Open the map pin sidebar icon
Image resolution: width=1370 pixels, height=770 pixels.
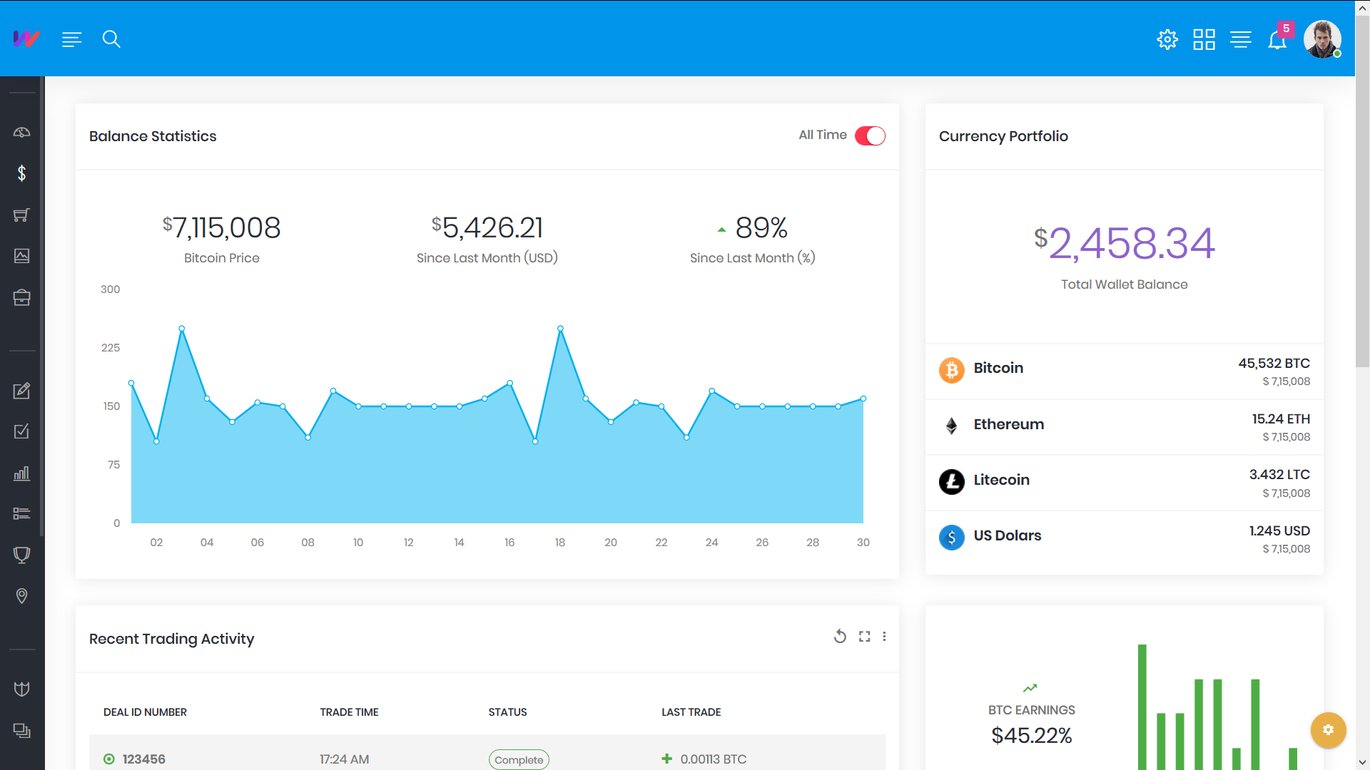tap(22, 596)
